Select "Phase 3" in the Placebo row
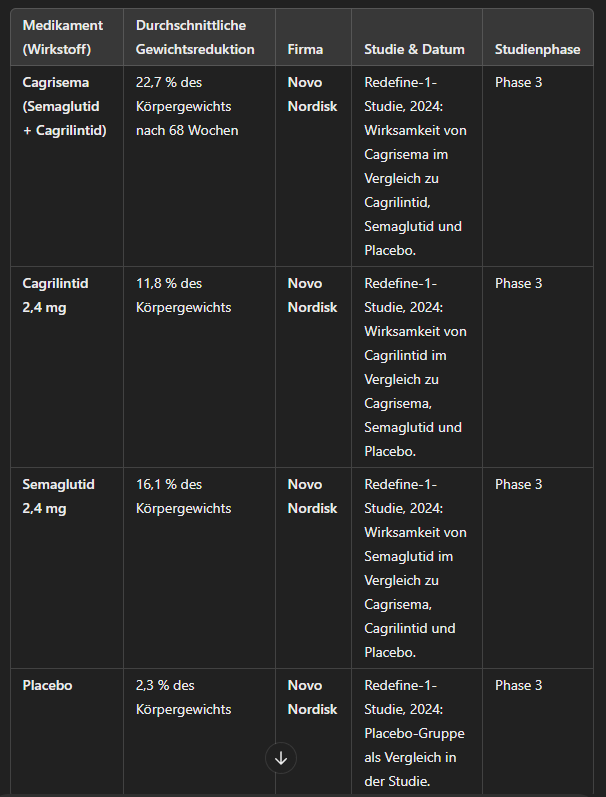Image resolution: width=606 pixels, height=797 pixels. click(x=519, y=685)
